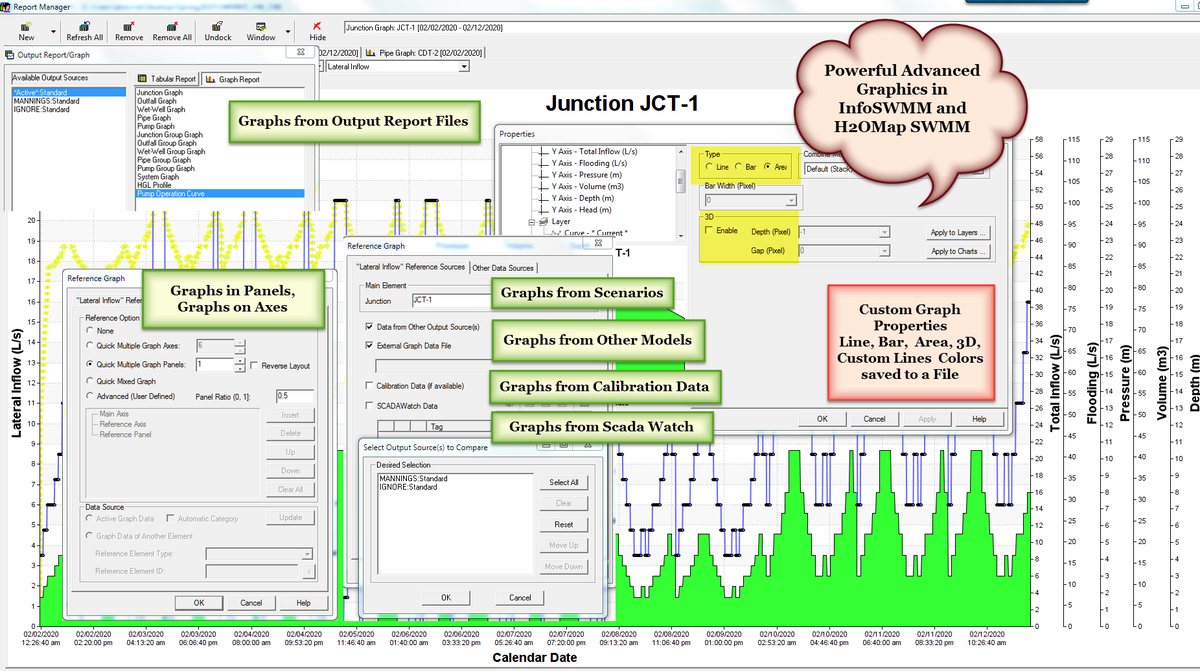Switch to the Tabular Report tab
Screen dimensions: 1200x671
coord(167,78)
